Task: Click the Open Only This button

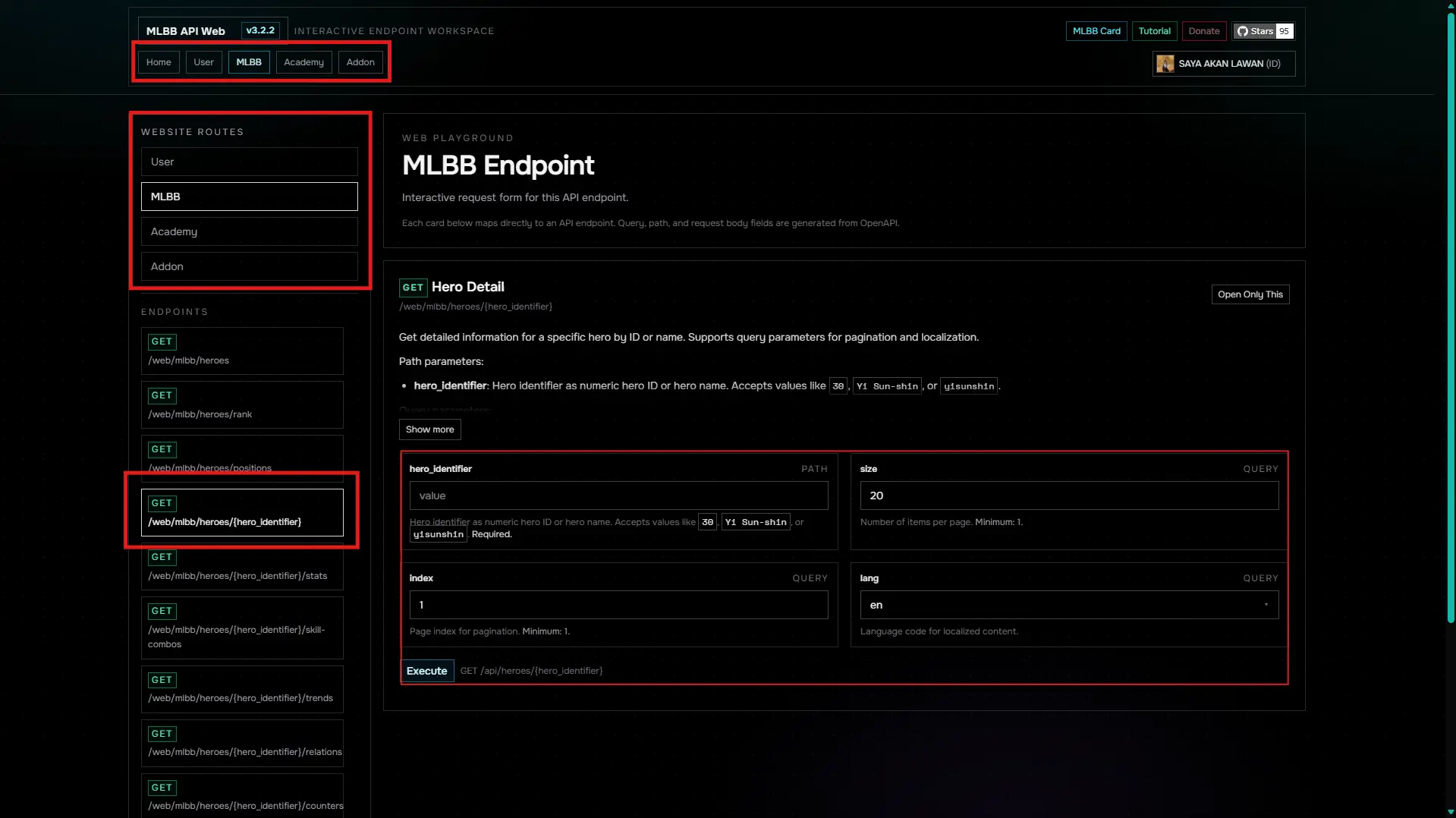Action: pos(1250,294)
